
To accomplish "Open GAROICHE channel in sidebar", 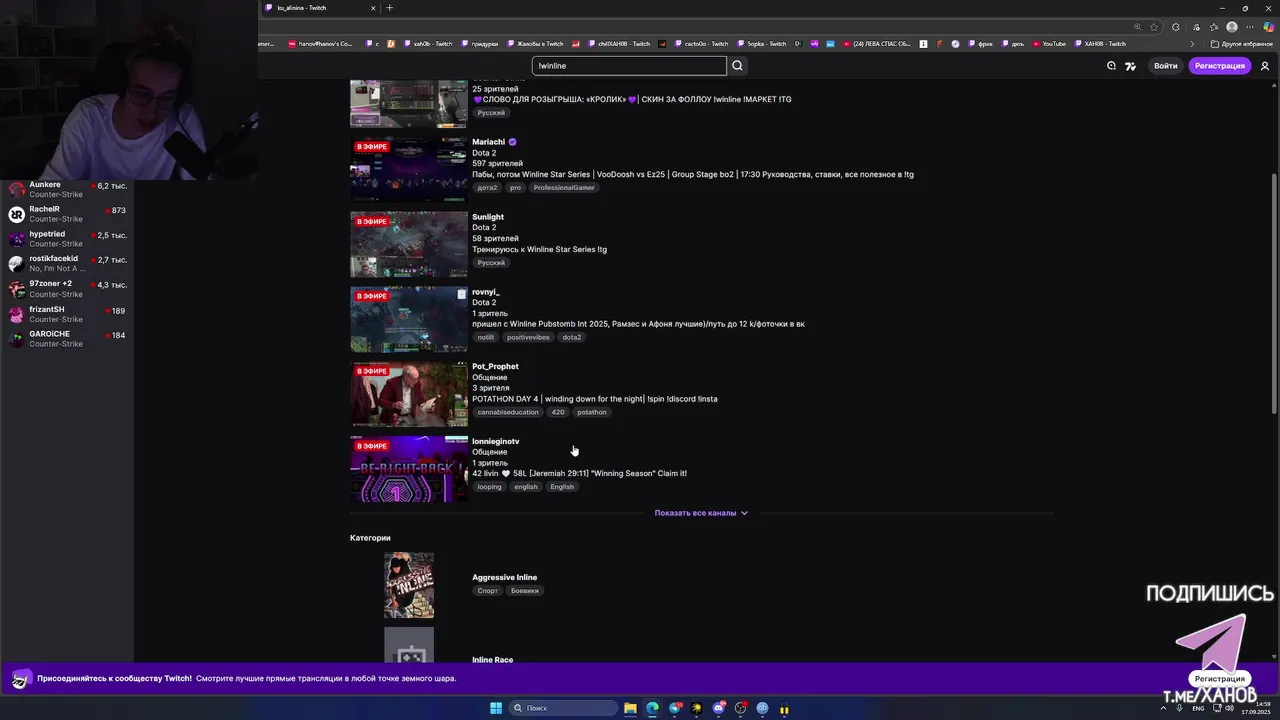I will click(67, 339).
